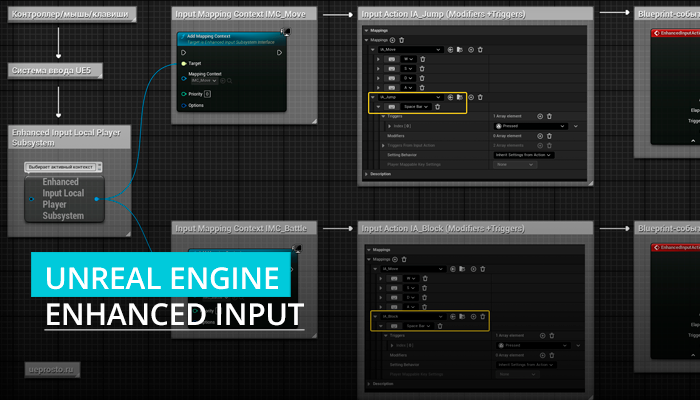Remove the IA_Block action mapping
Screen dimensions: 700x400
[x=483, y=317]
